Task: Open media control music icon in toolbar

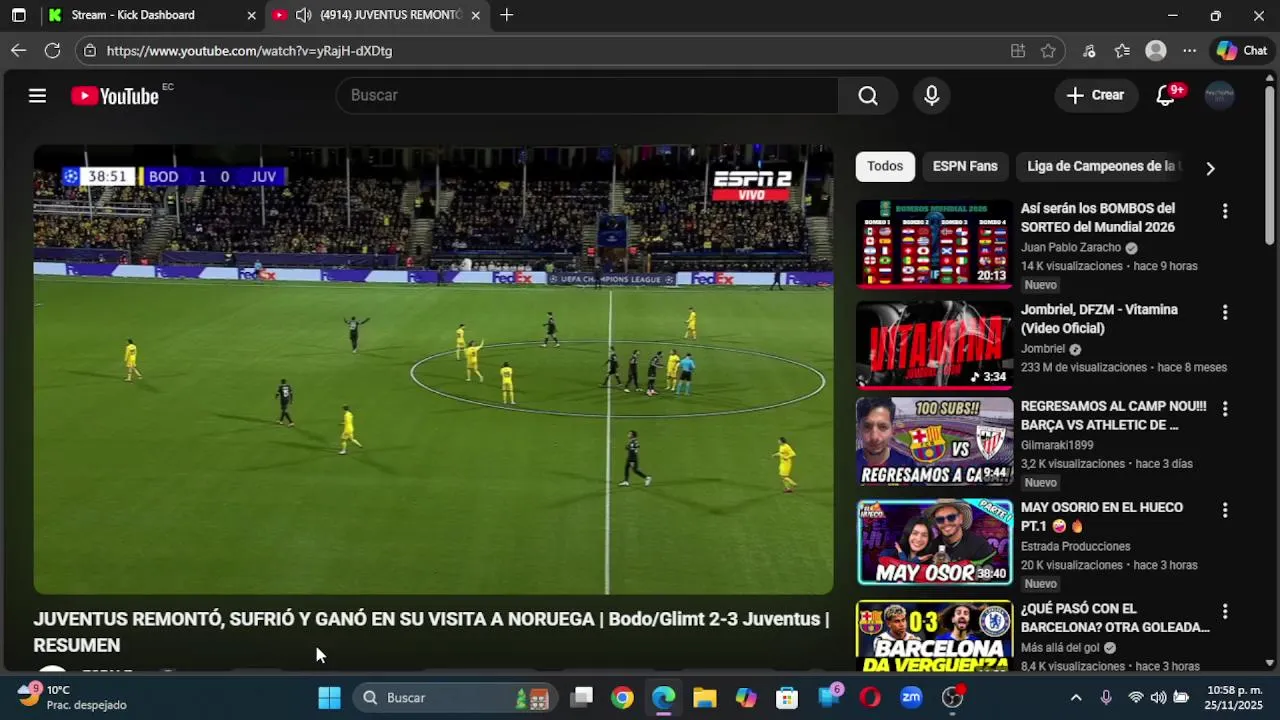Action: click(1090, 50)
